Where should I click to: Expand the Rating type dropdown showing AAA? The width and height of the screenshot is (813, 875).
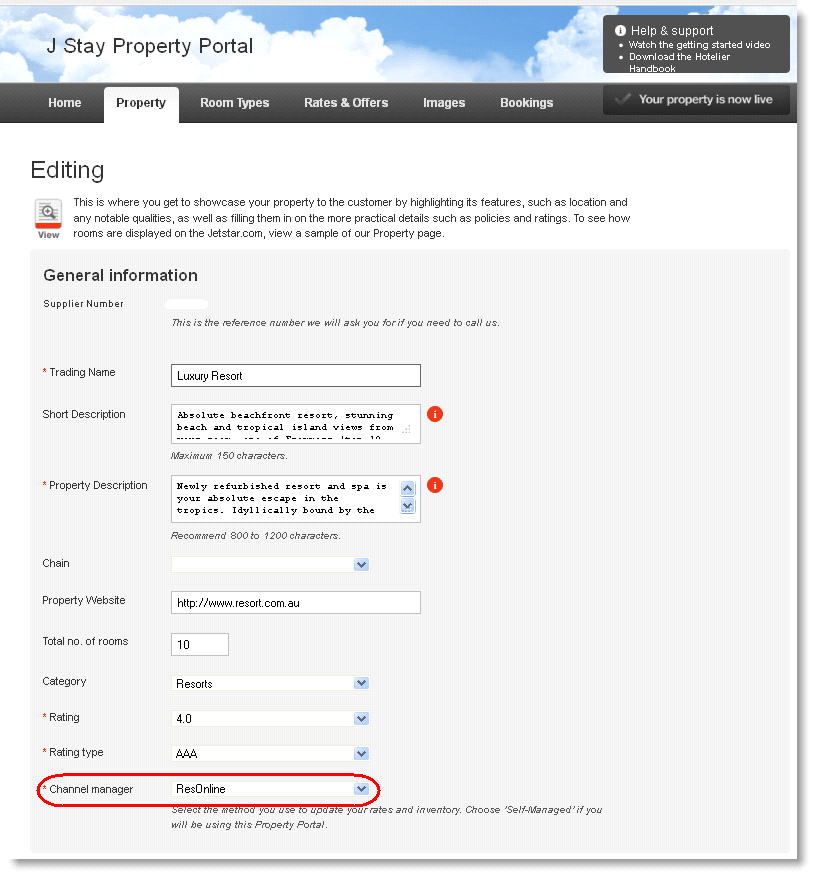pyautogui.click(x=270, y=753)
